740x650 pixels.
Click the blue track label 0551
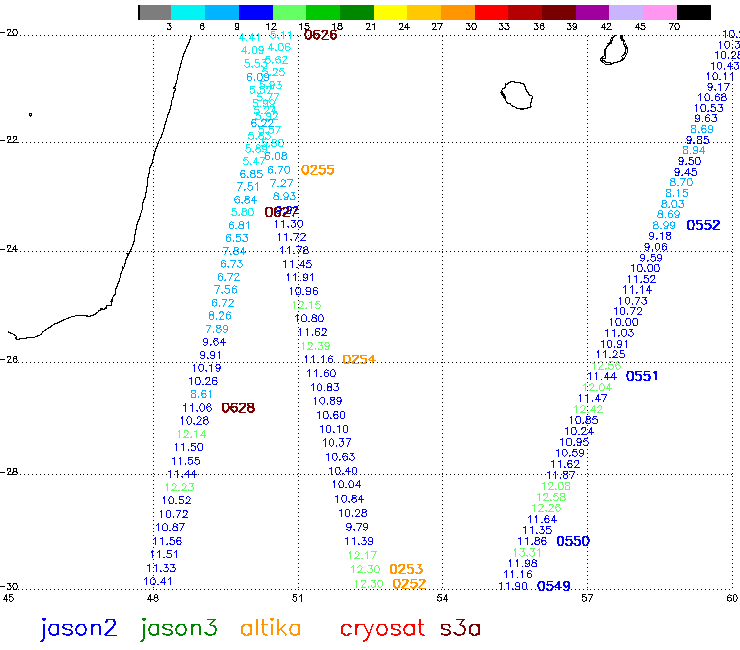[x=642, y=376]
